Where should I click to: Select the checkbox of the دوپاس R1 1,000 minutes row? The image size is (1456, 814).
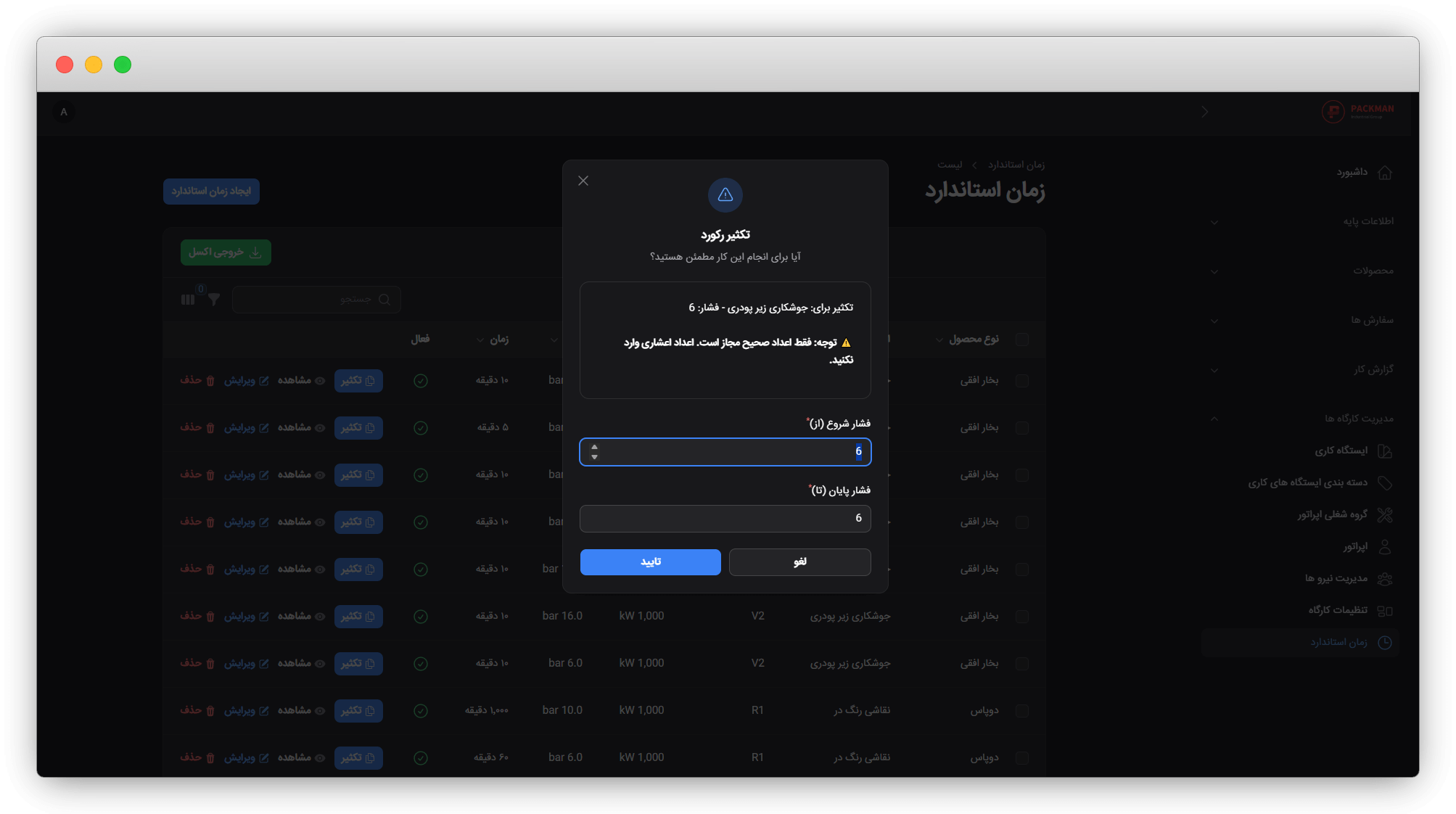1022,710
